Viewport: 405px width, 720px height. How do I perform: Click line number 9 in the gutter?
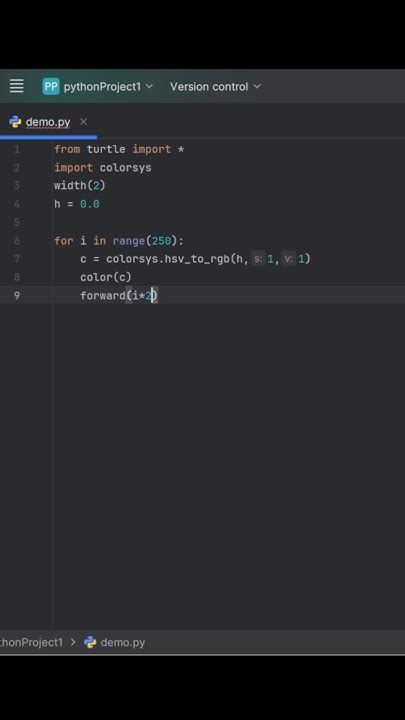pos(17,295)
